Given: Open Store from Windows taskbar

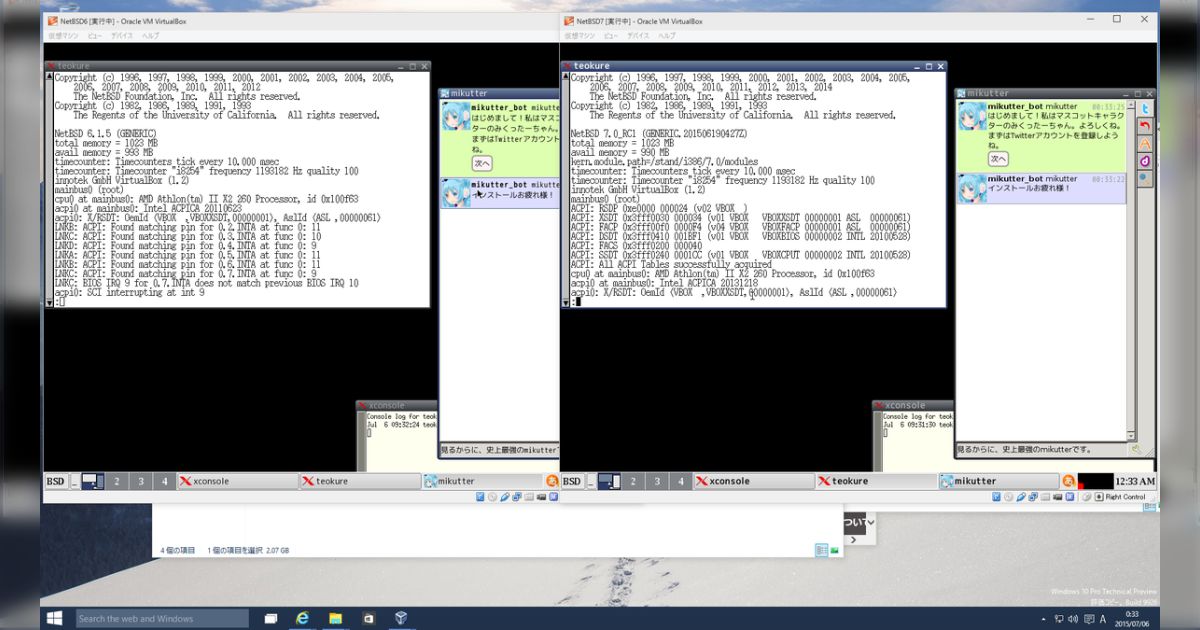Looking at the screenshot, I should 368,618.
